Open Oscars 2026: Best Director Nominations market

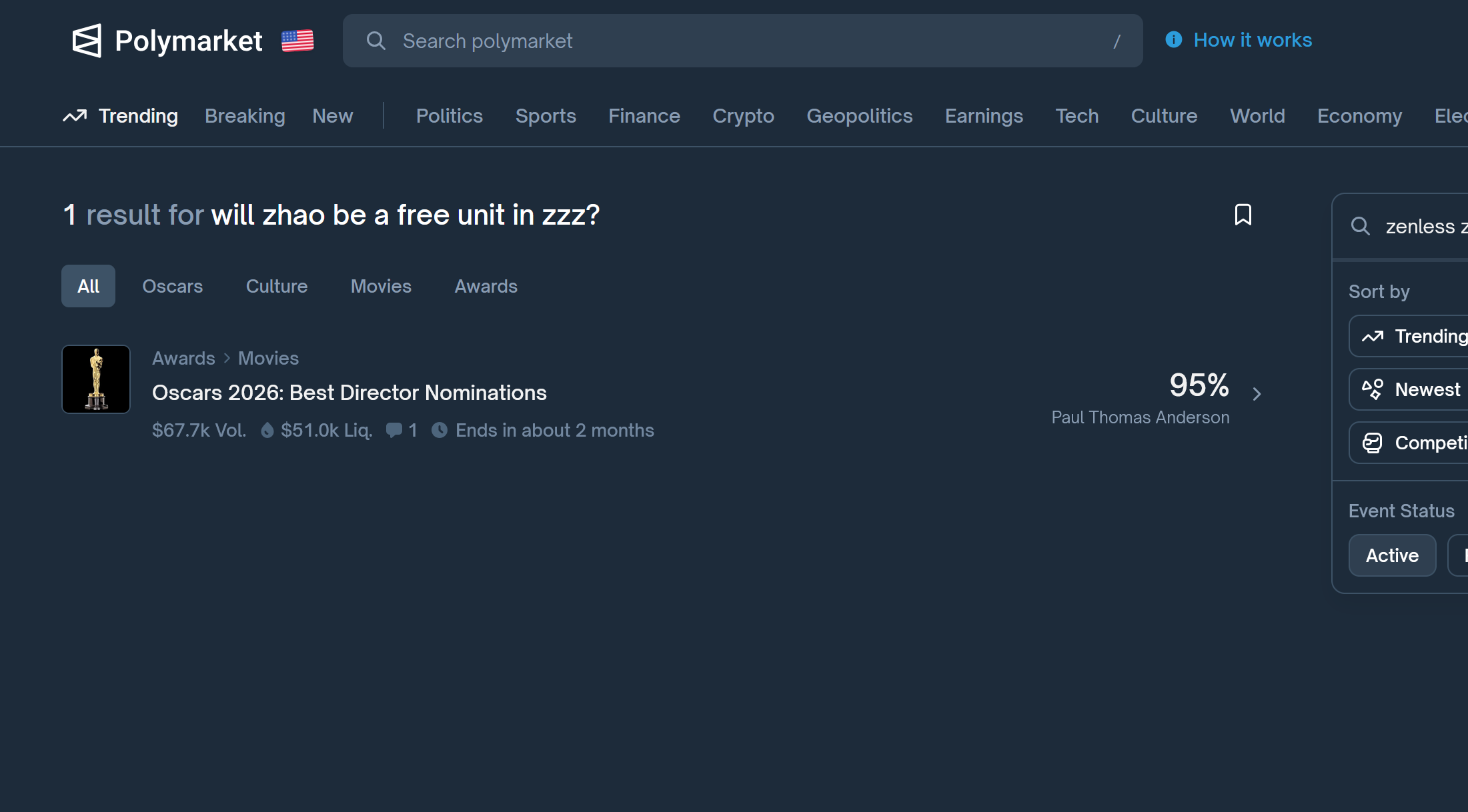(349, 393)
